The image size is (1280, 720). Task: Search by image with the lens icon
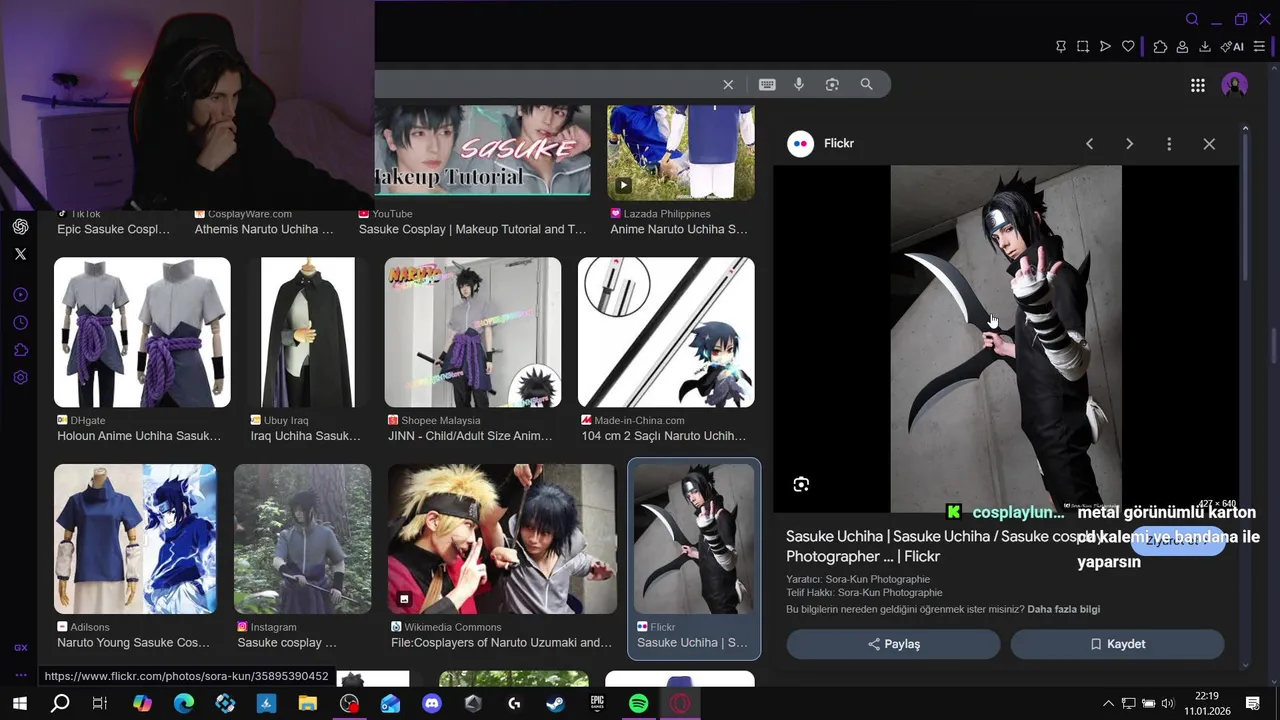(832, 85)
